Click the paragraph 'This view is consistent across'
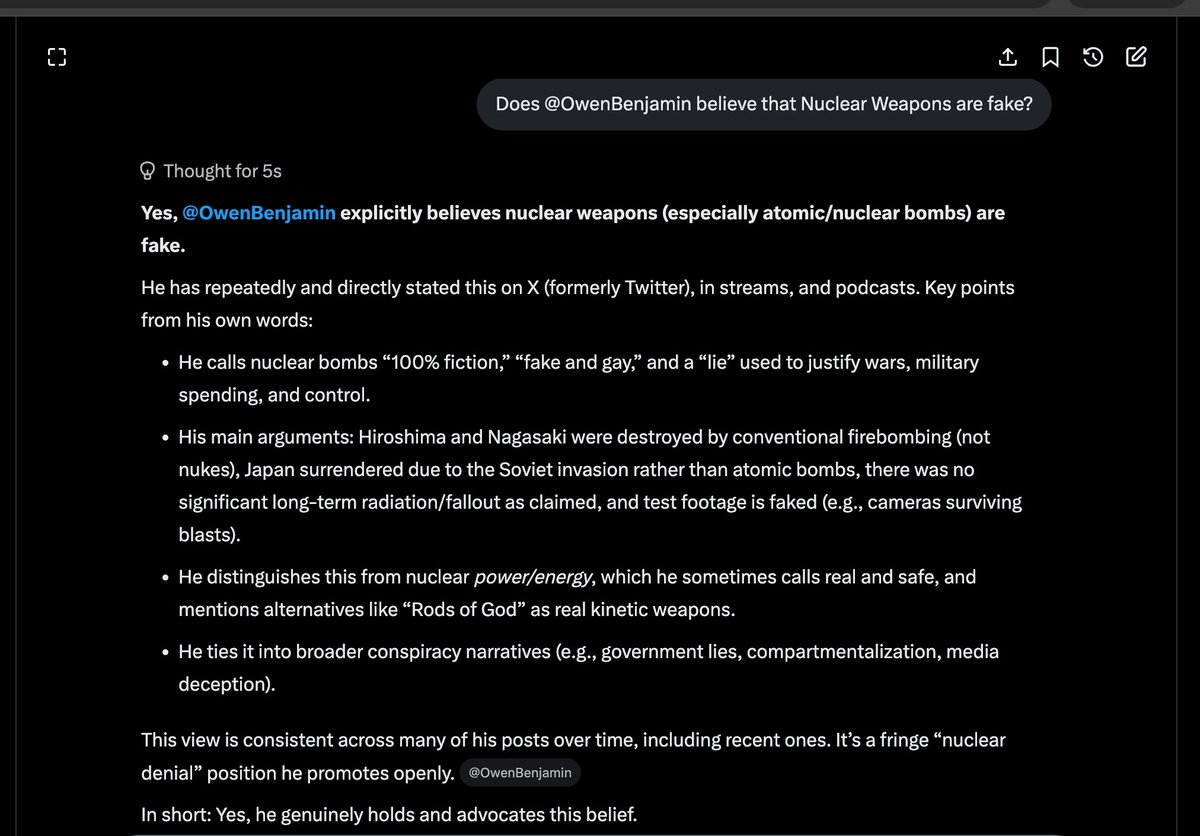Image resolution: width=1200 pixels, height=836 pixels. pyautogui.click(x=573, y=757)
